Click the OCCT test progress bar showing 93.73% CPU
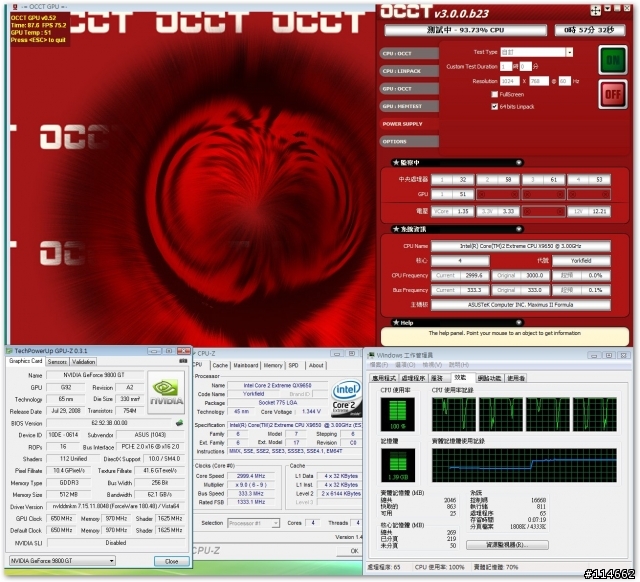 (465, 30)
